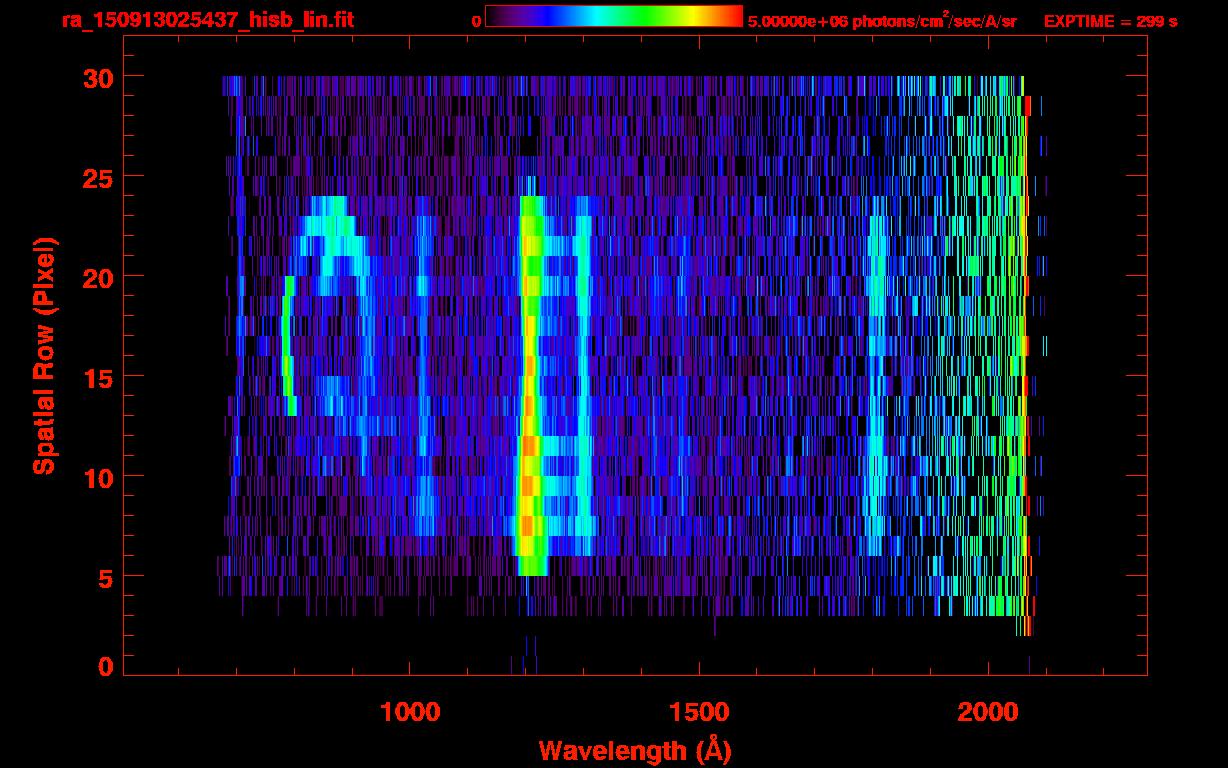Click the 1000 wavelength tick label
Screen dimensions: 1228x768
[x=410, y=712]
